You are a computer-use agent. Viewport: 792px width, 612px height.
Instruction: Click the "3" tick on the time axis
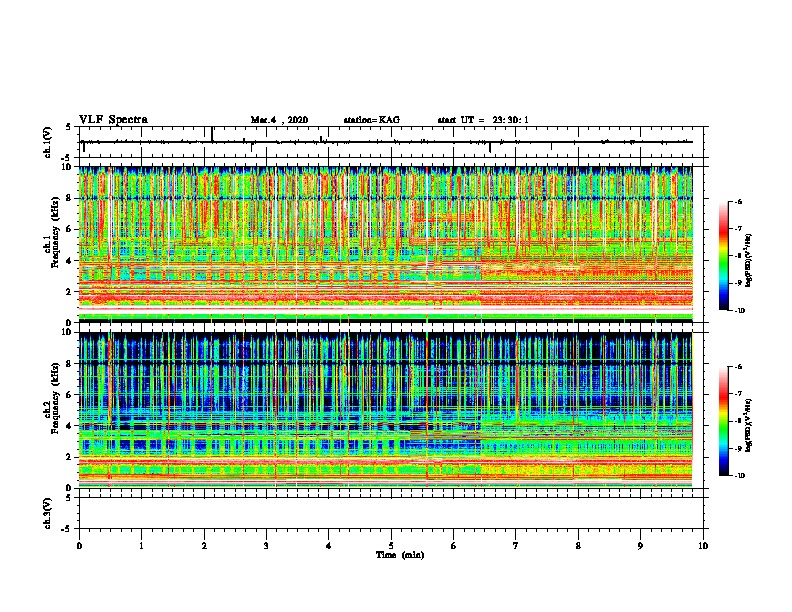coord(266,546)
